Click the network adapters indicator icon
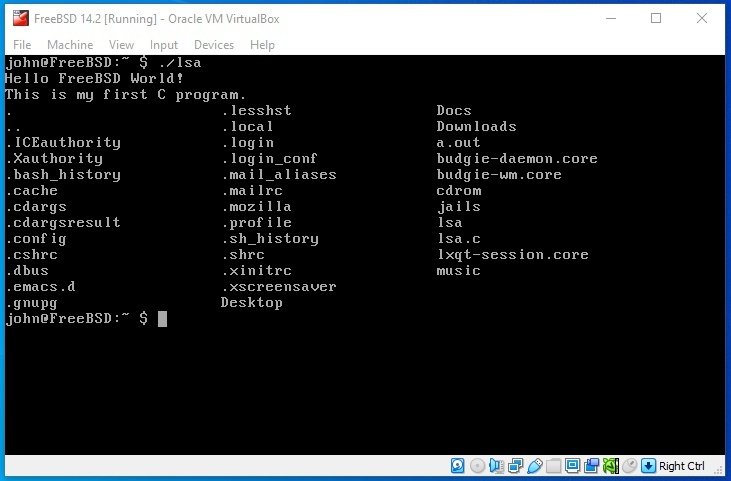This screenshot has width=731, height=481. [515, 466]
